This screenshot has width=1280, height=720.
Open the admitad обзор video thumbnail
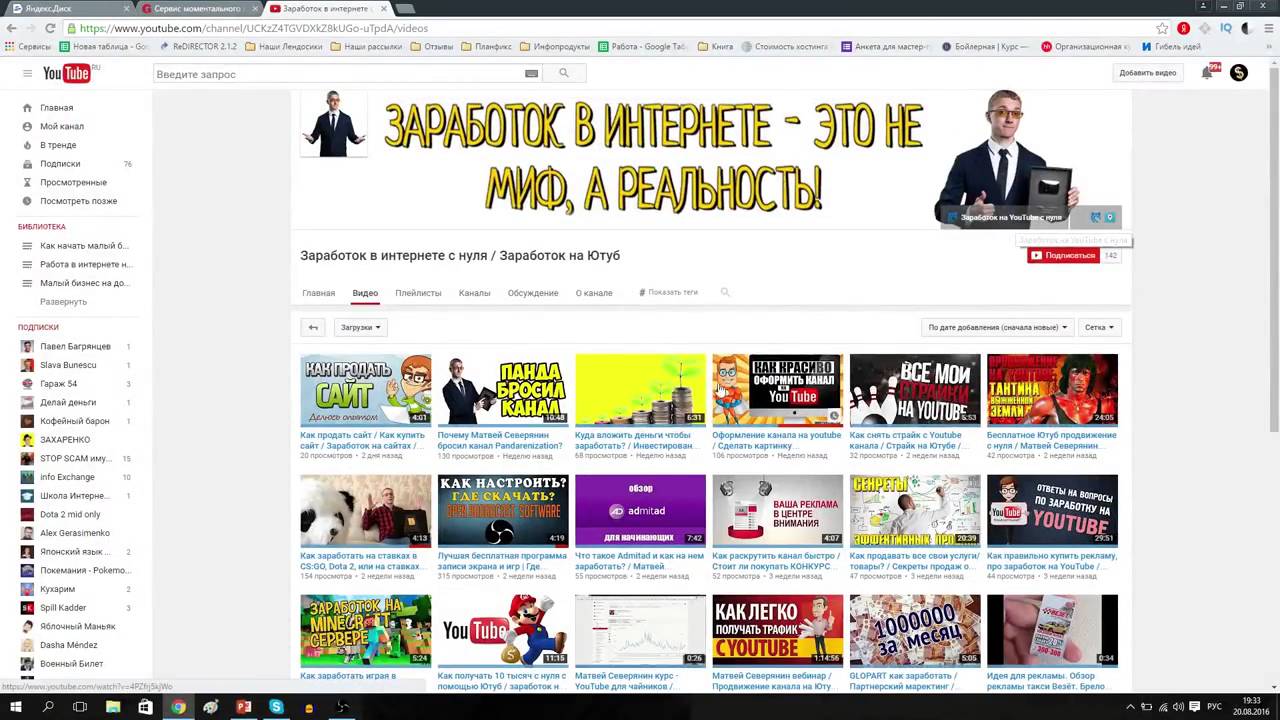pos(640,511)
